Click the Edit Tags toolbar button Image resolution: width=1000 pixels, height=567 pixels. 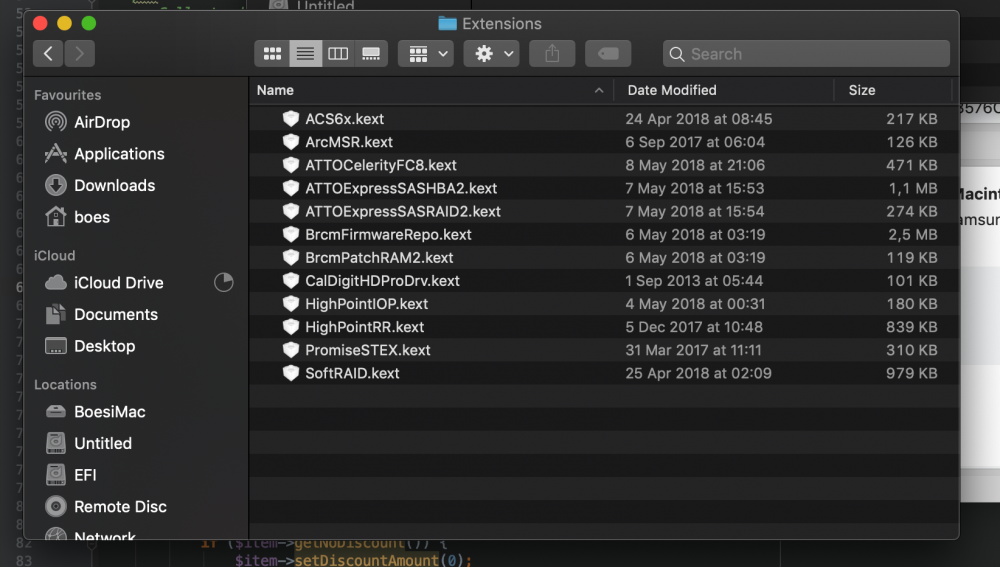[x=608, y=54]
